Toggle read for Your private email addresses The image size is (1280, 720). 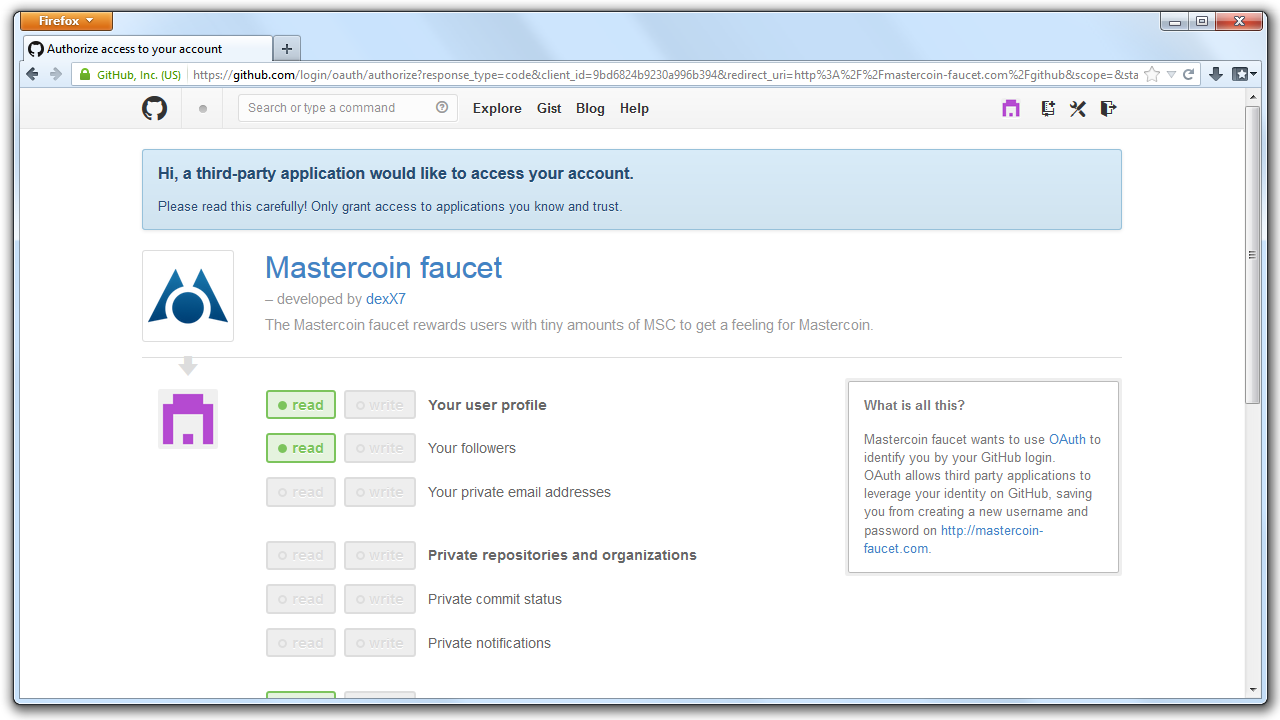tap(301, 492)
